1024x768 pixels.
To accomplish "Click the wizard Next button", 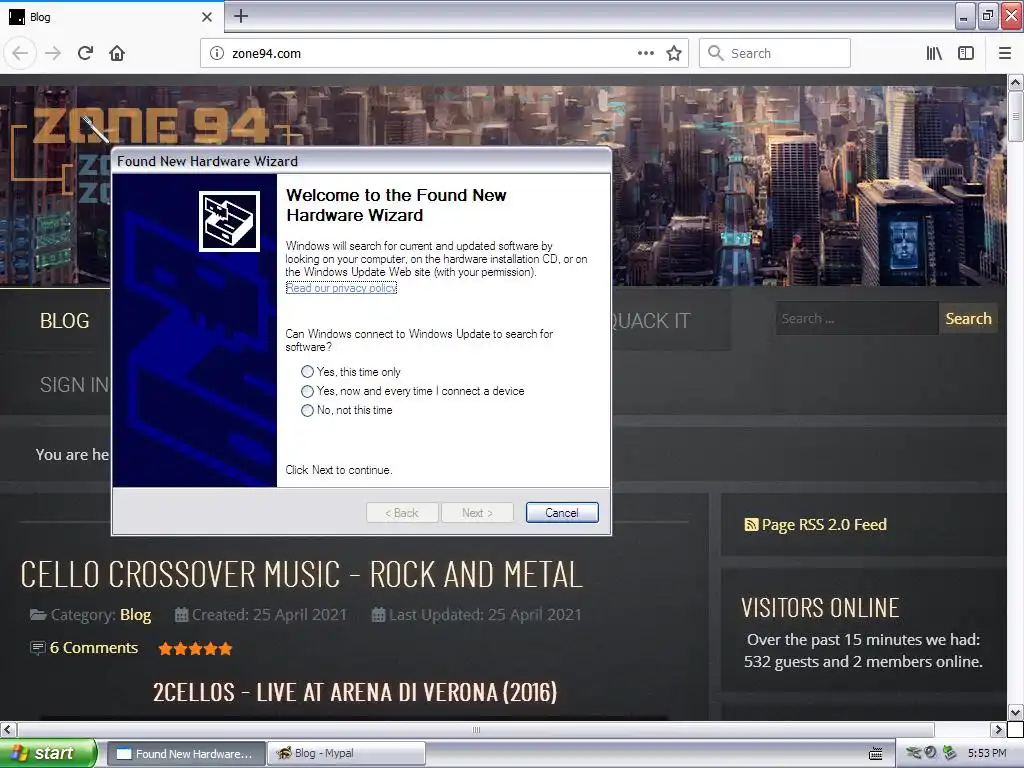I will click(x=477, y=513).
